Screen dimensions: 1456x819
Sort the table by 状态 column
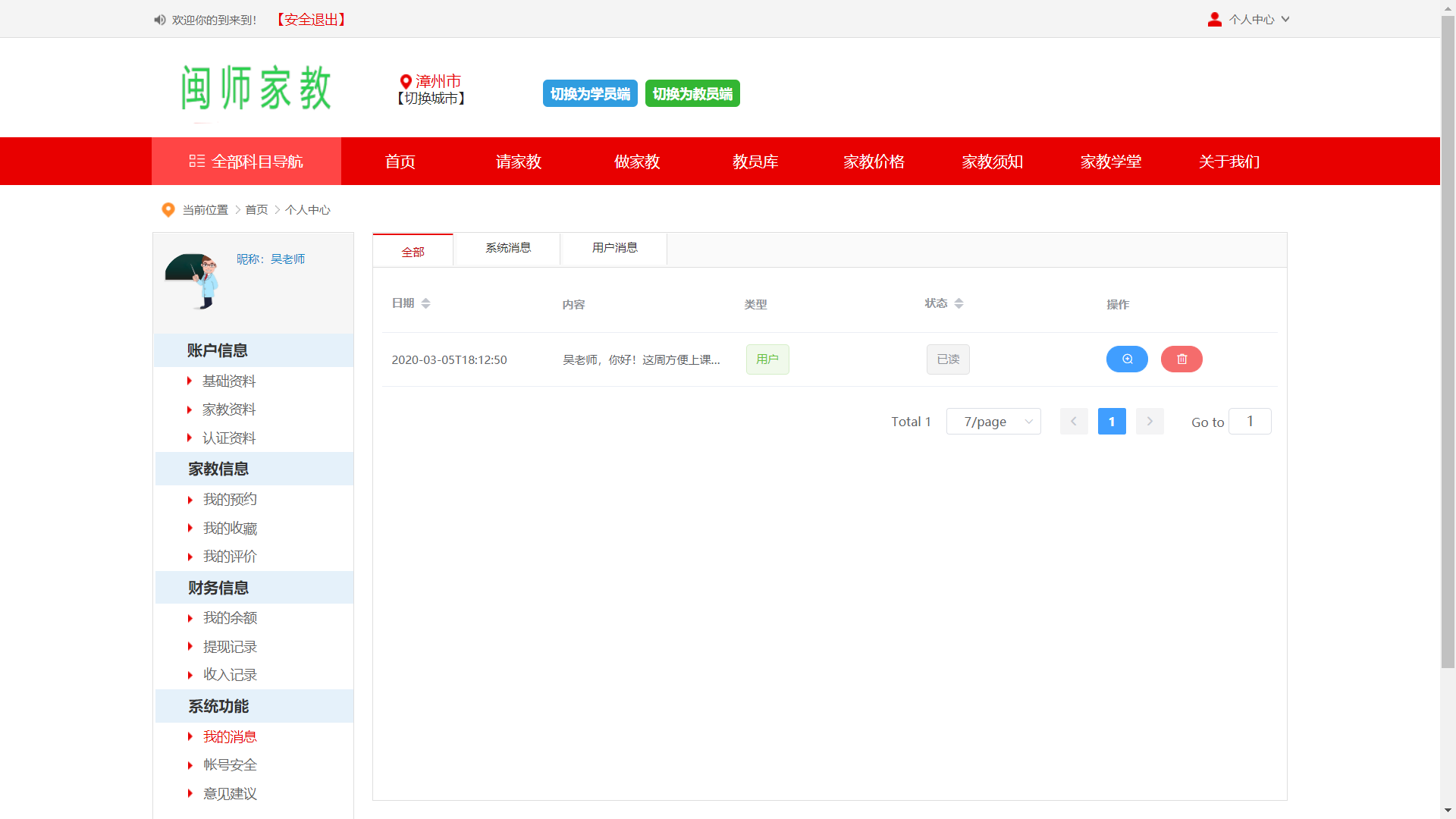(x=959, y=303)
